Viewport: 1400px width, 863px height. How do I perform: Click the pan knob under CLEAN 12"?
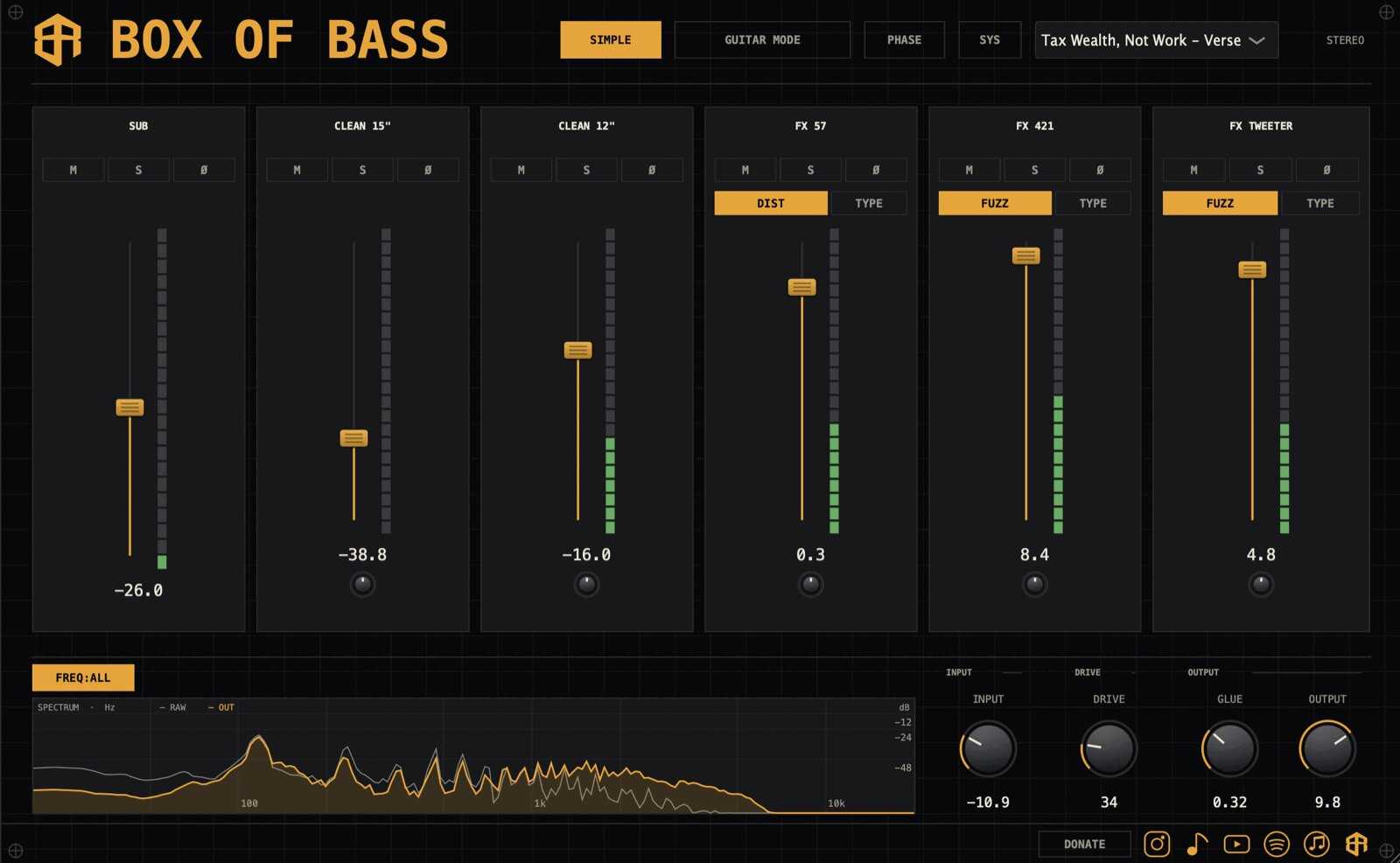(x=586, y=584)
